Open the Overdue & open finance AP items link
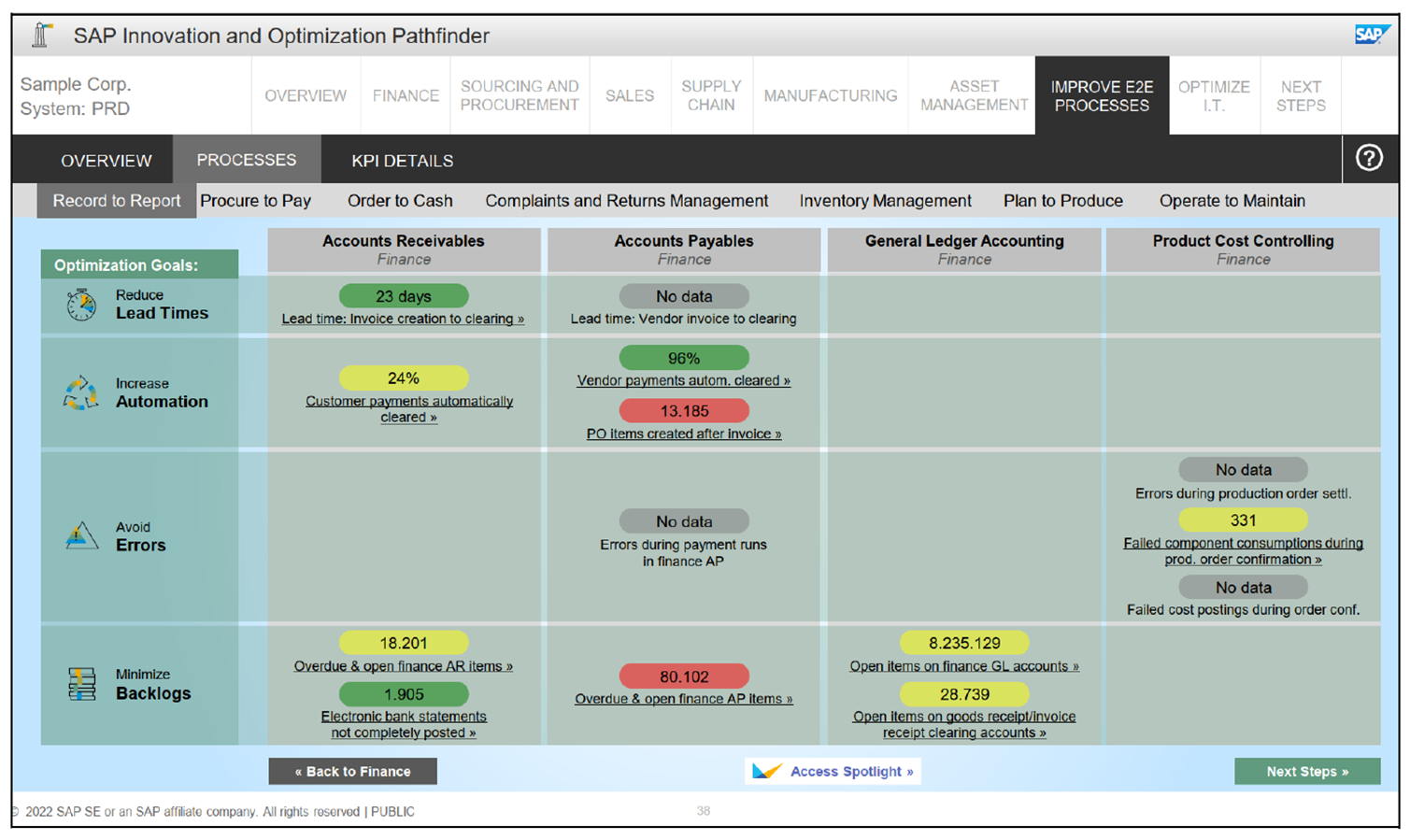 pos(683,699)
